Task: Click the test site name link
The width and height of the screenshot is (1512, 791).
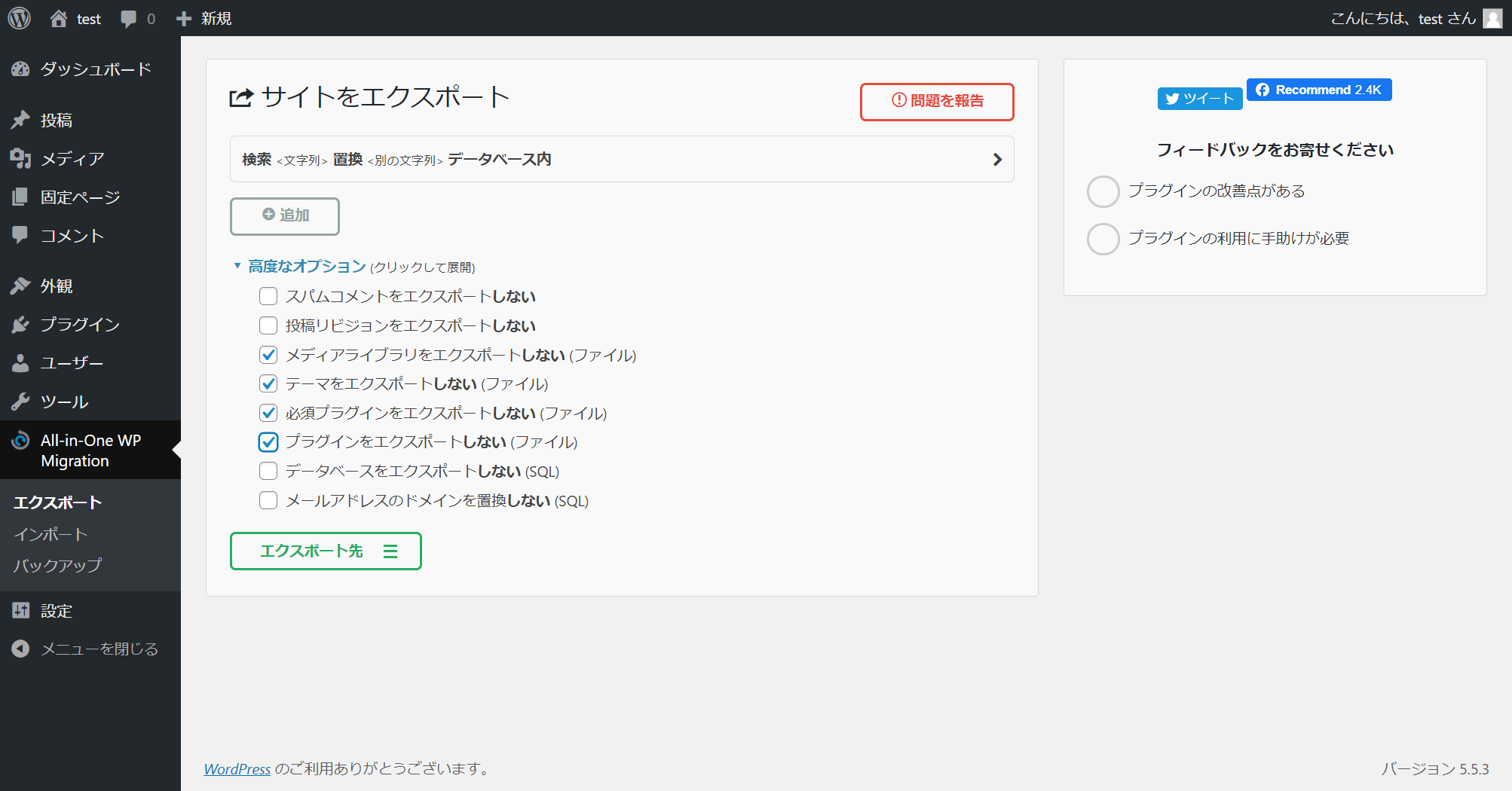Action: tap(88, 19)
